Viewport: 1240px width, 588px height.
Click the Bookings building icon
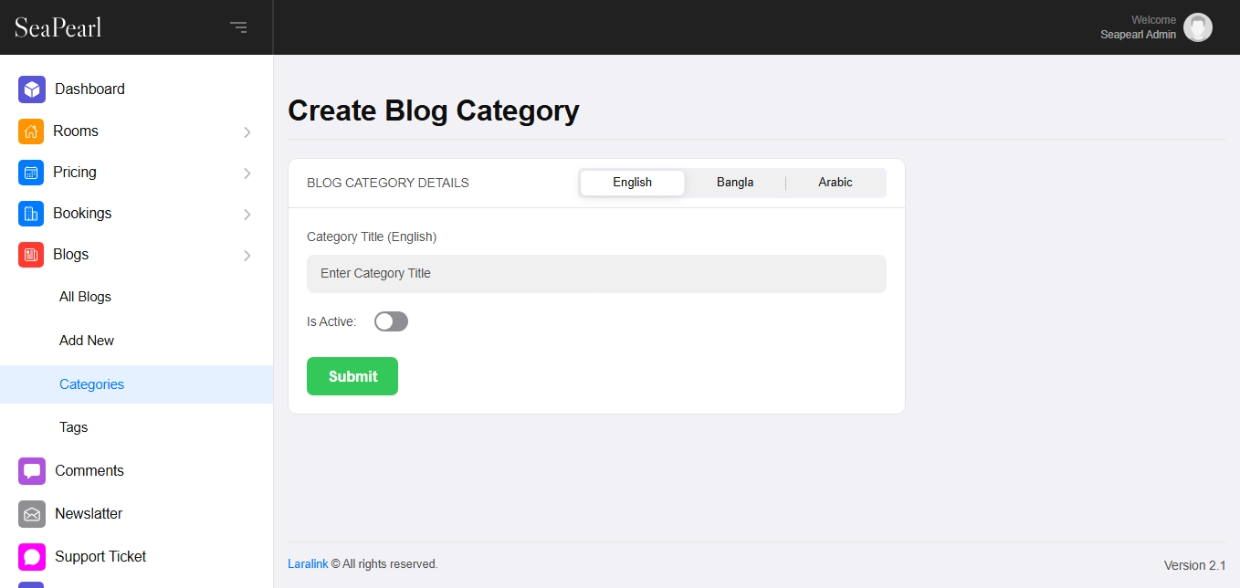31,213
